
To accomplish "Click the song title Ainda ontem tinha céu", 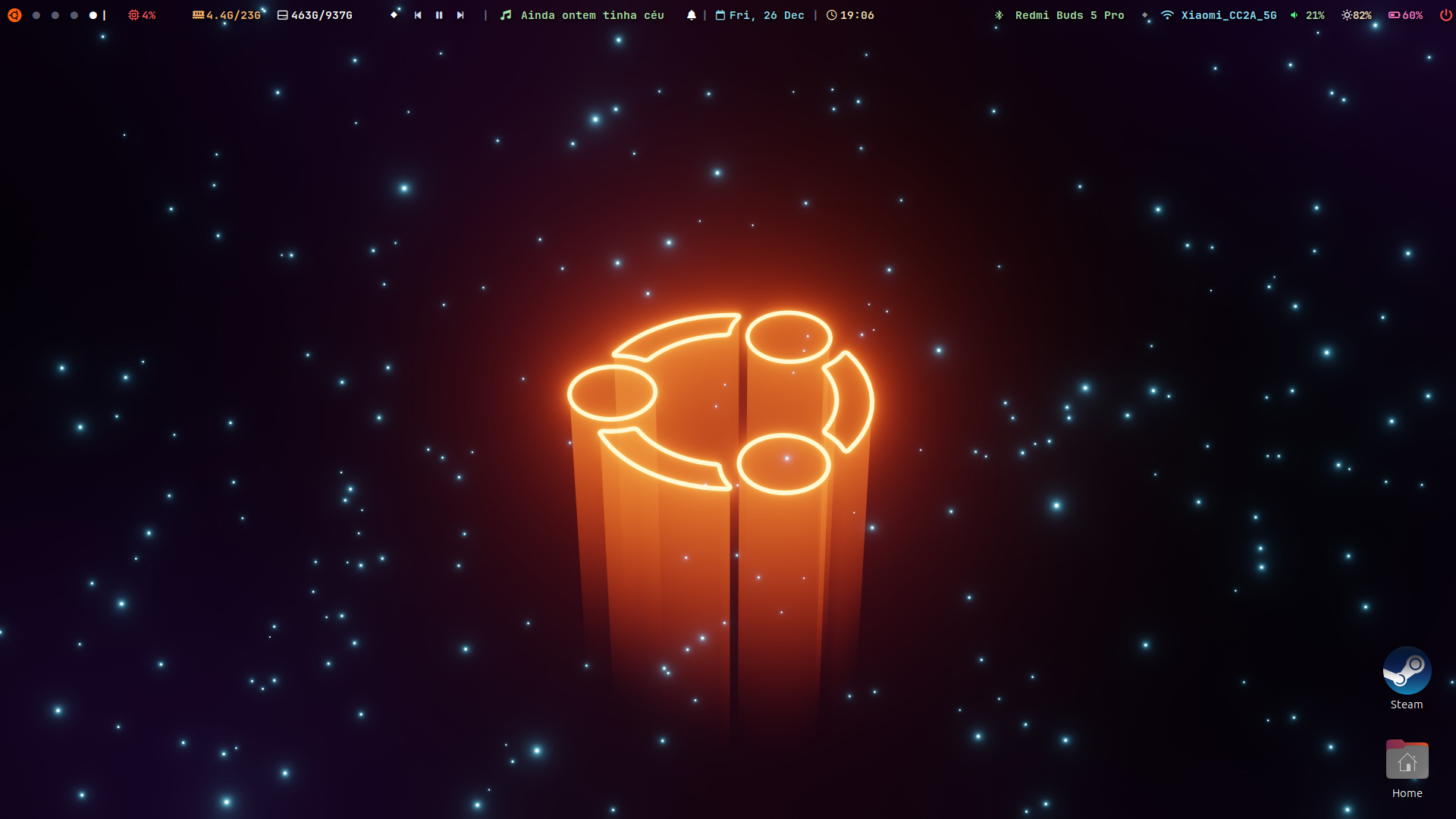I will (591, 15).
